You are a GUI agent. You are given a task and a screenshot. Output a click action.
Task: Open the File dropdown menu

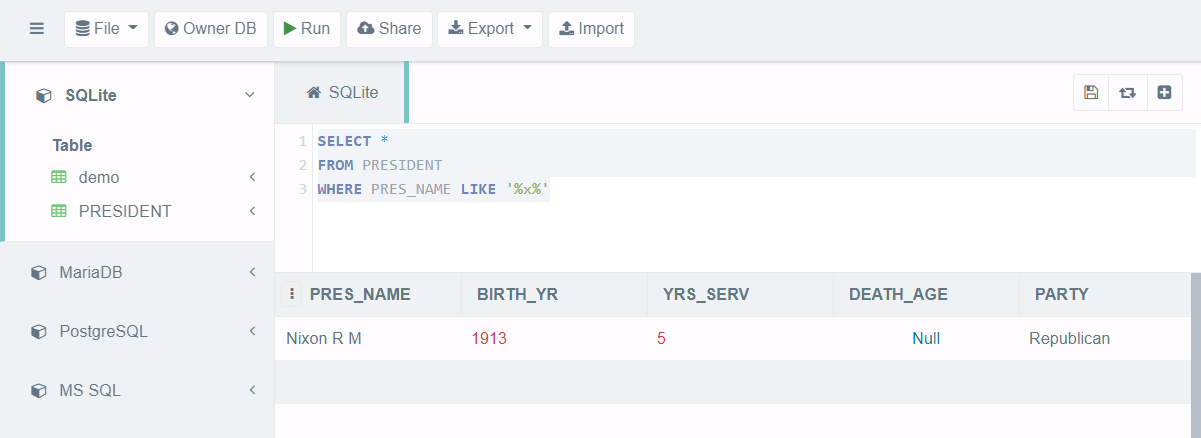106,29
